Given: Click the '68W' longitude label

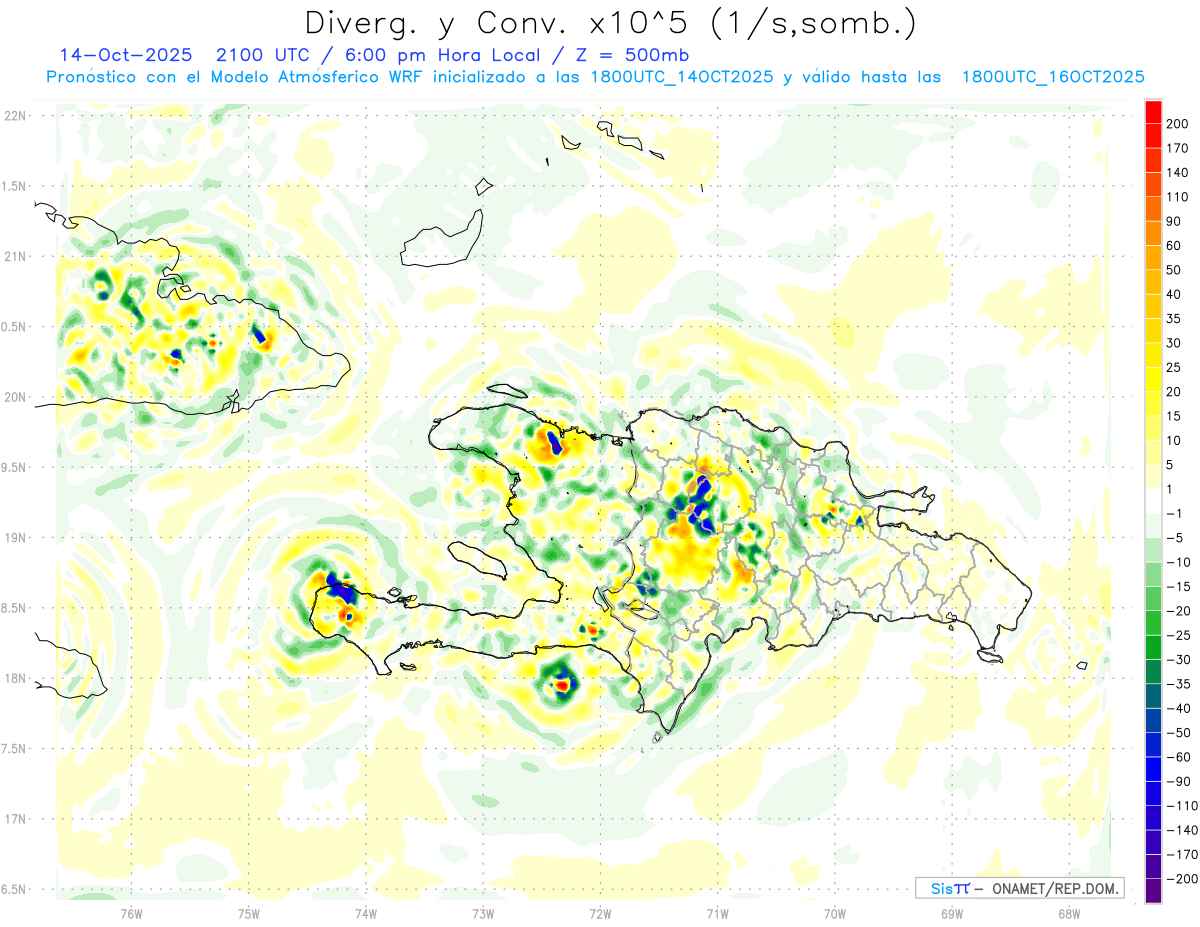Looking at the screenshot, I should click(1069, 914).
